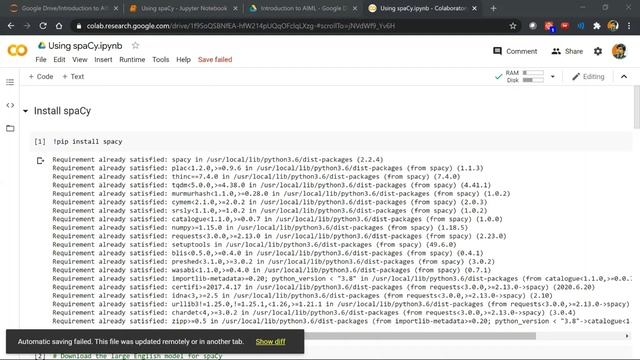Screen dimensions: 640x360
Task: Share the notebook
Action: (x=567, y=51)
